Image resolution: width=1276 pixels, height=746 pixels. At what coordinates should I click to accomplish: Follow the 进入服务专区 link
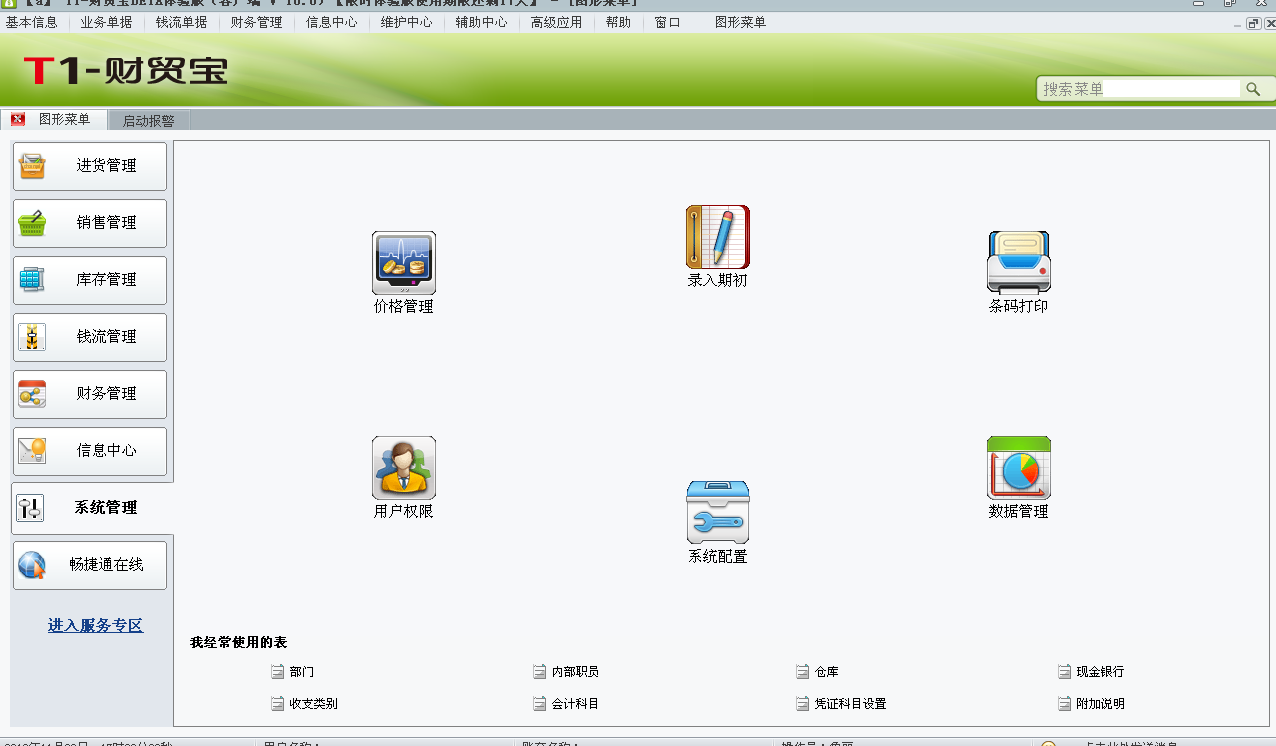point(95,626)
